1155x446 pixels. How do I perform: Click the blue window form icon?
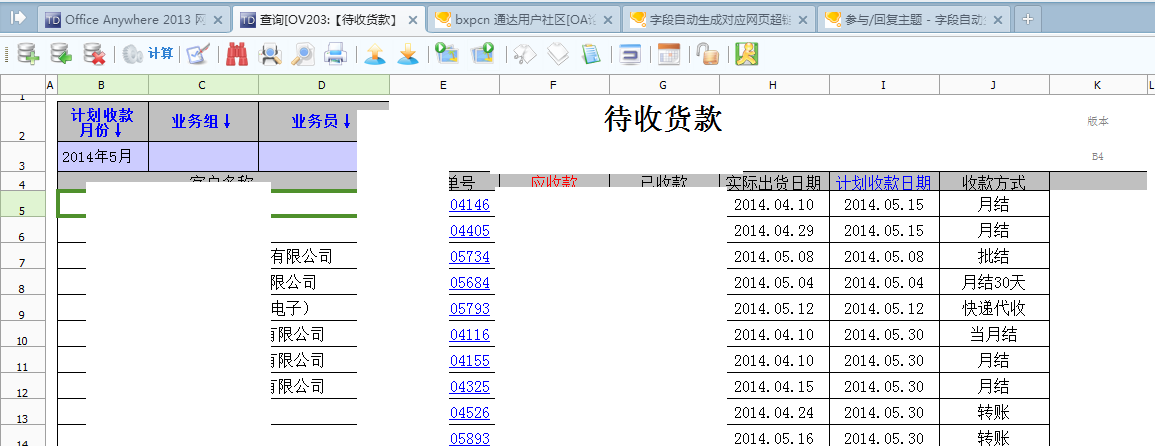pos(630,53)
